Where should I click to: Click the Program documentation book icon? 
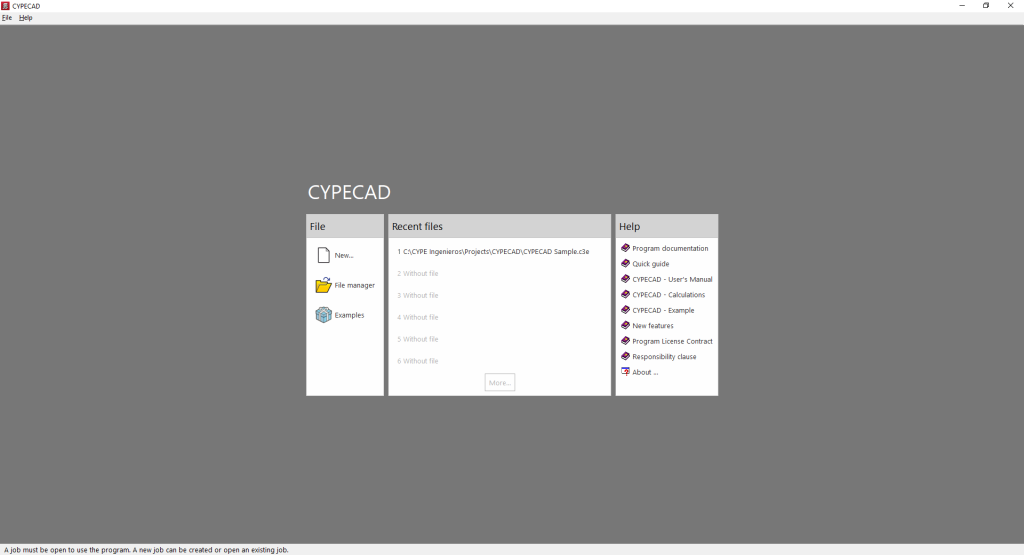point(625,248)
